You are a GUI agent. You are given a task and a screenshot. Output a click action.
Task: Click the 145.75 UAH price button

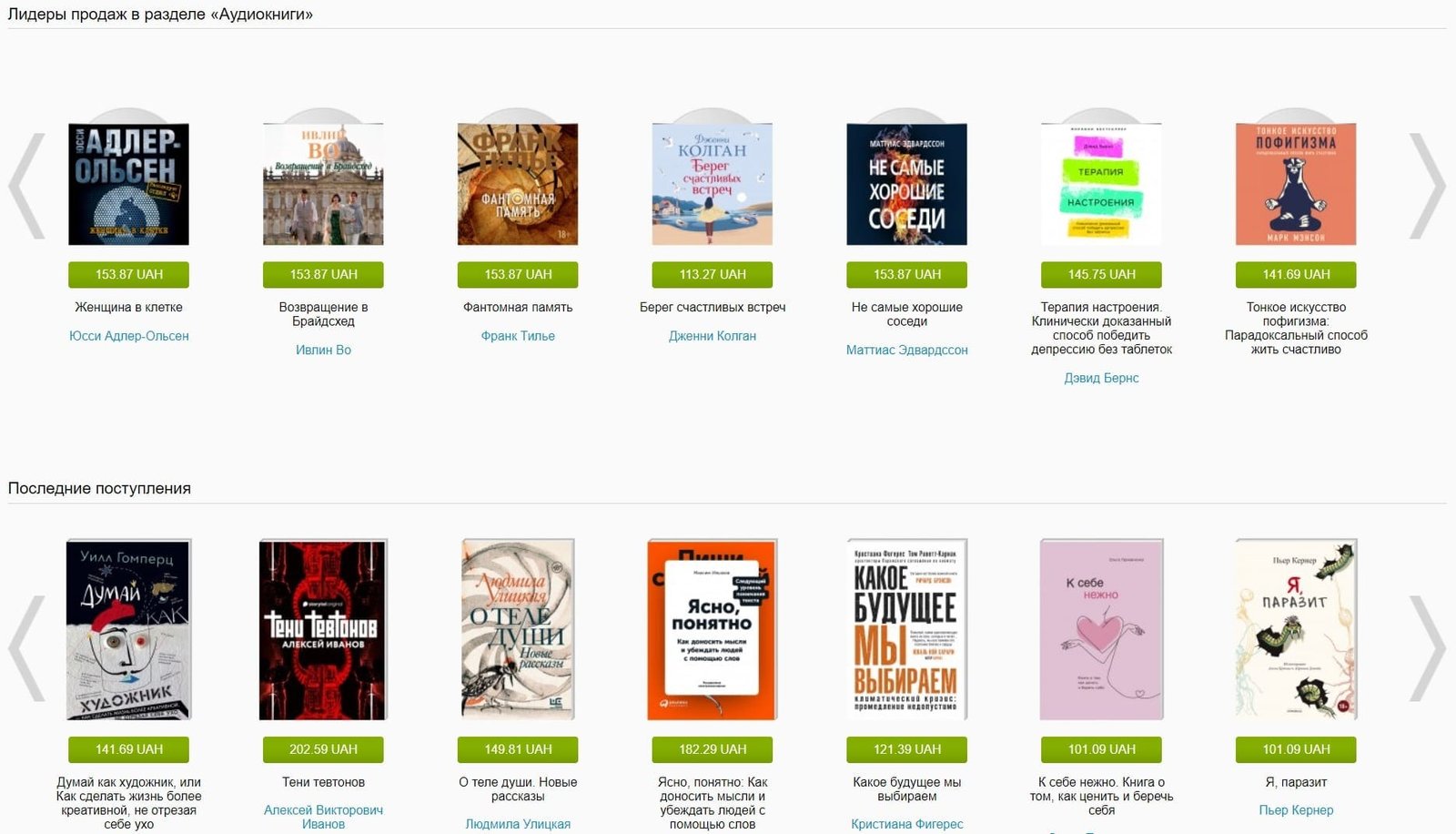click(1101, 274)
